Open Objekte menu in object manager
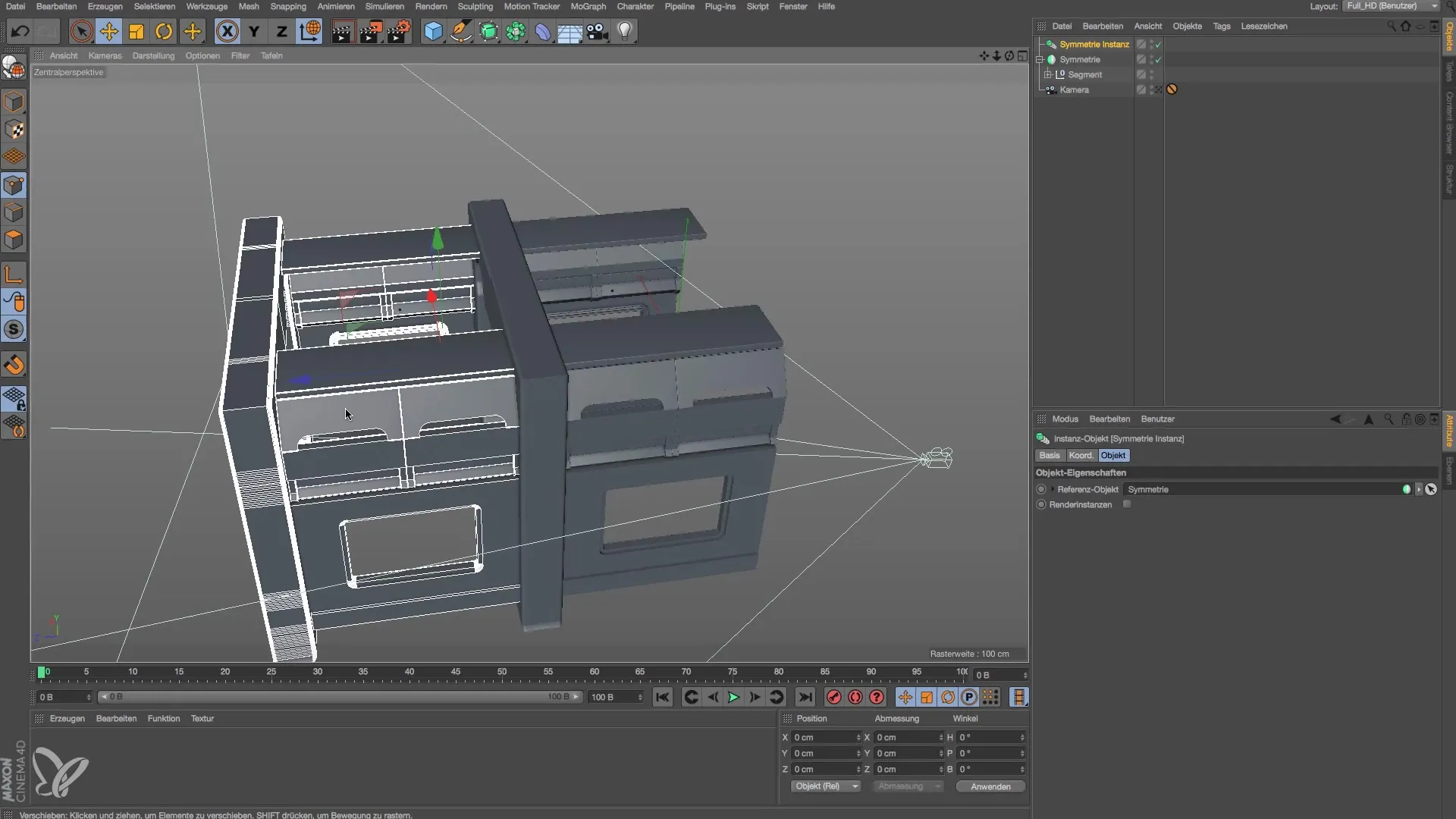The height and width of the screenshot is (819, 1456). click(1188, 26)
